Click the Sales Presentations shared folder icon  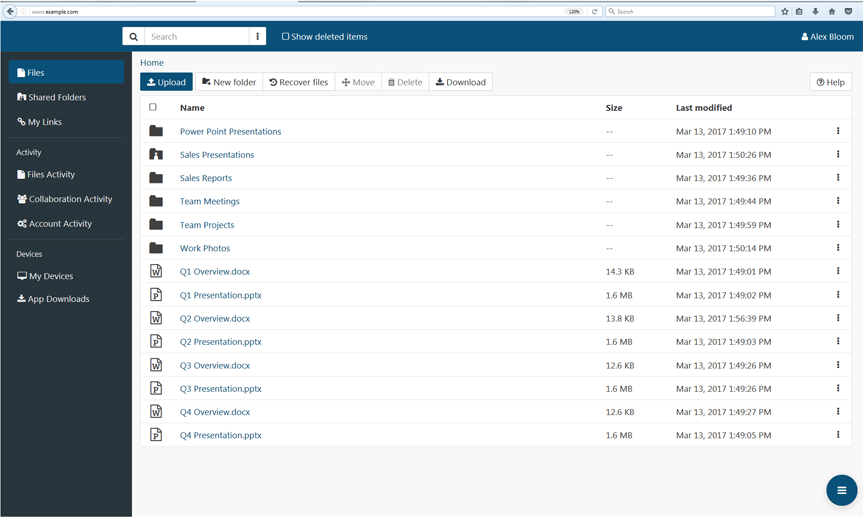click(x=156, y=155)
